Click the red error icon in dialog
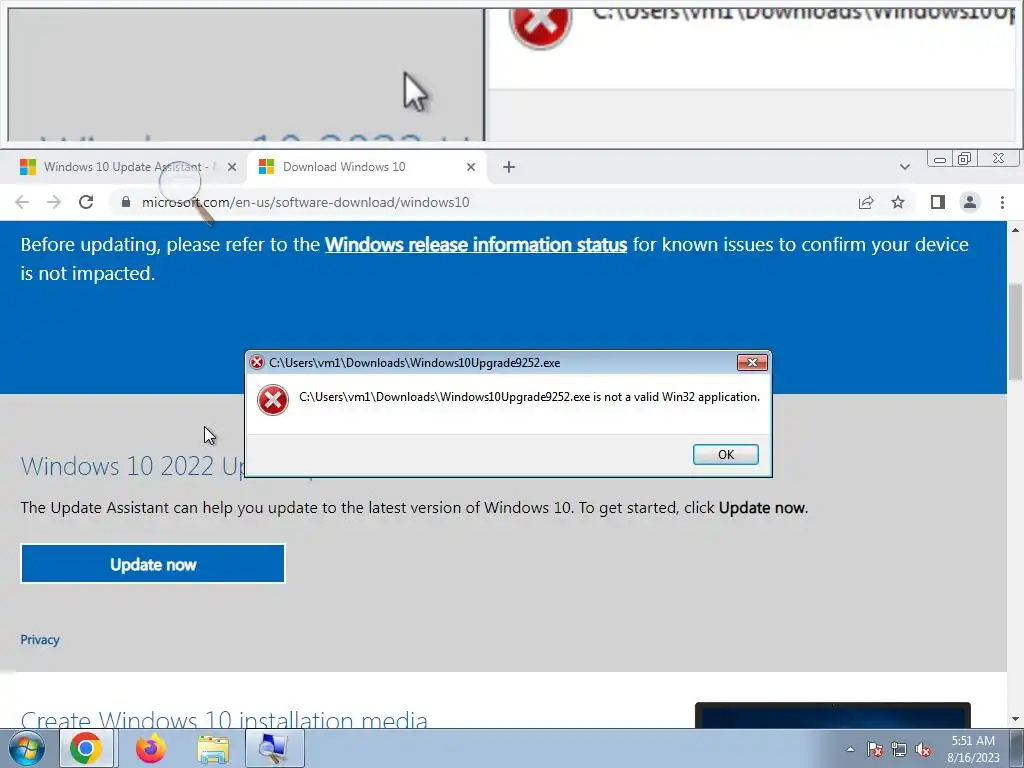 (272, 400)
